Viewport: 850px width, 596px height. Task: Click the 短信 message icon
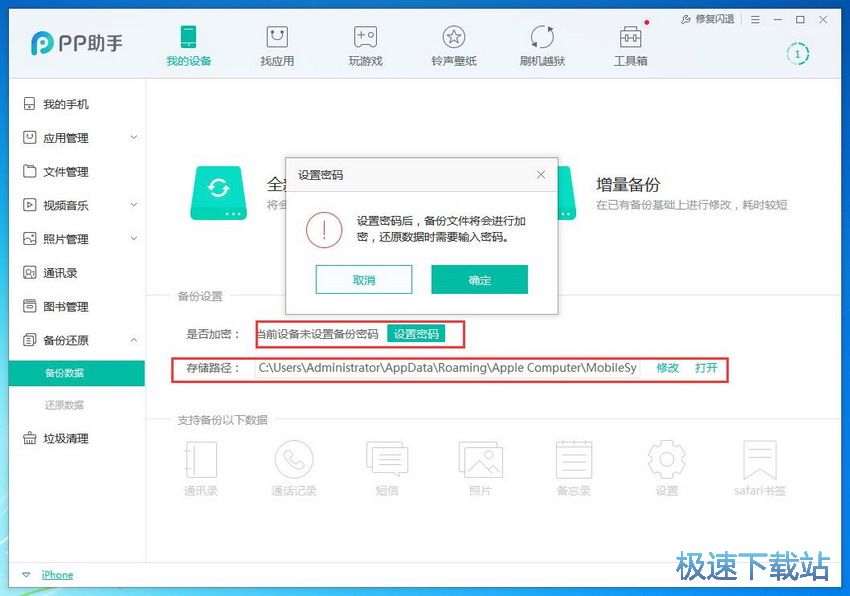tap(387, 460)
